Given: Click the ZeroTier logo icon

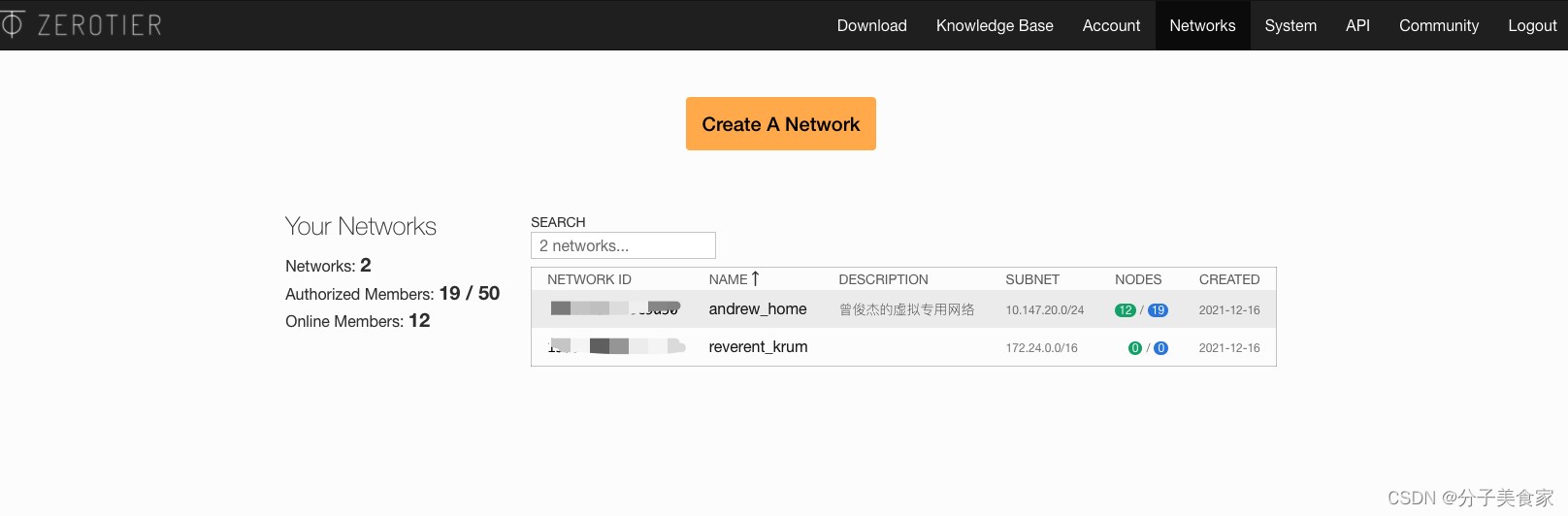Looking at the screenshot, I should point(11,24).
